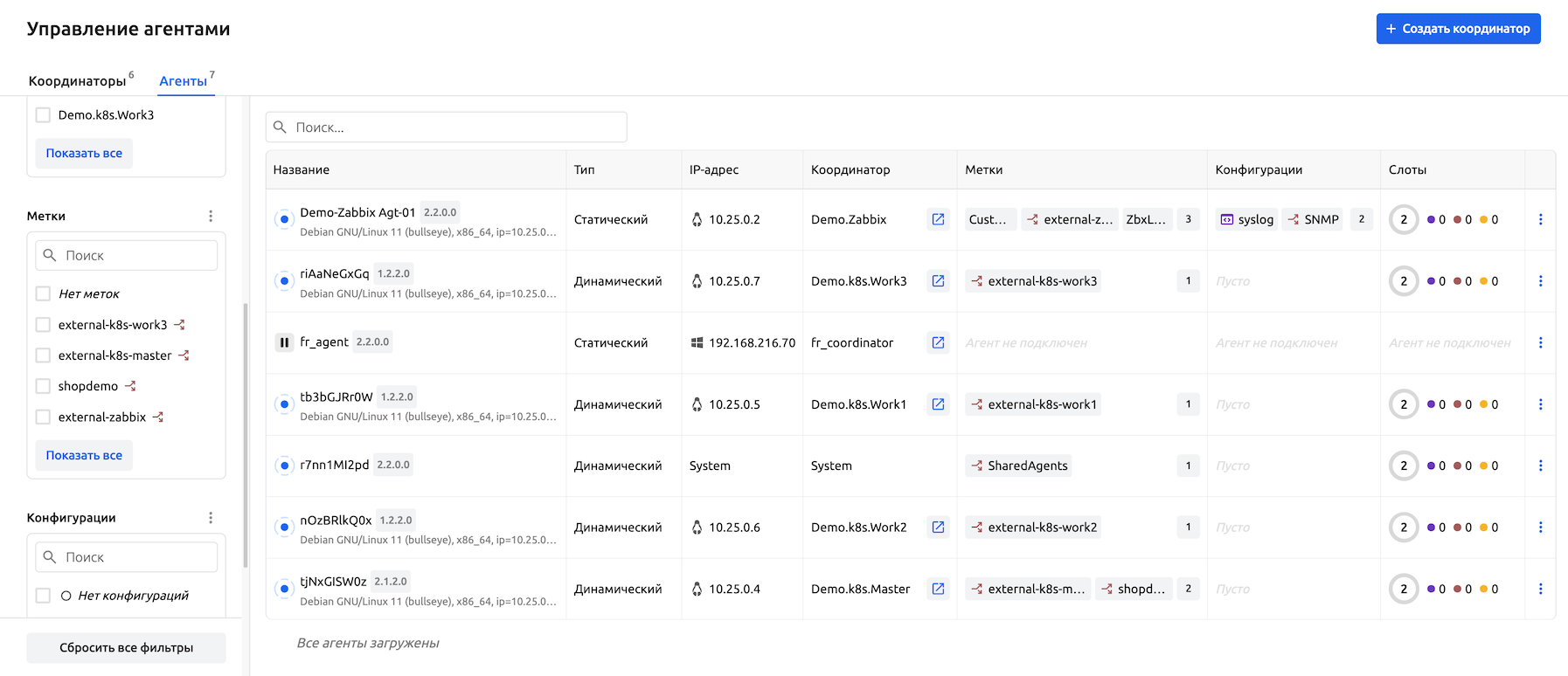The height and width of the screenshot is (676, 1568).
Task: Select the Агенты tab
Action: tap(184, 81)
